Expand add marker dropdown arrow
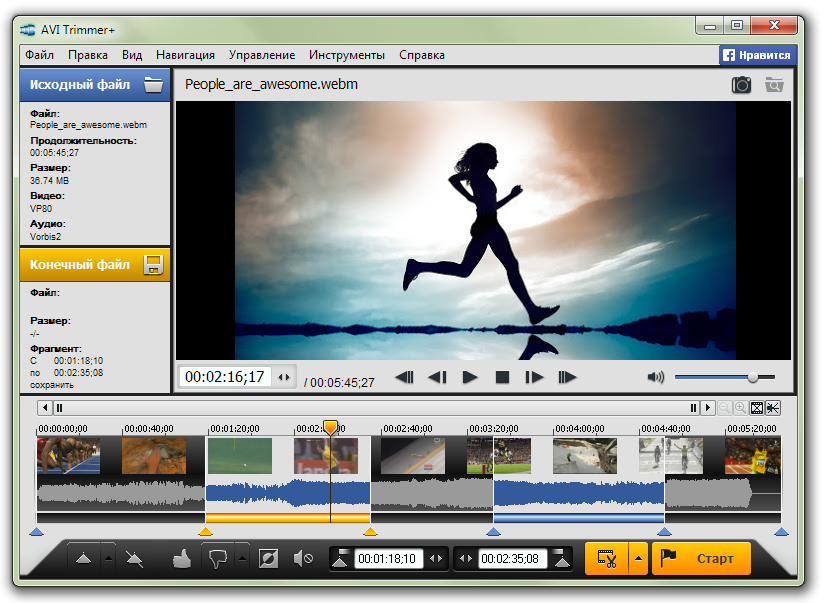The width and height of the screenshot is (824, 603). [x=108, y=558]
